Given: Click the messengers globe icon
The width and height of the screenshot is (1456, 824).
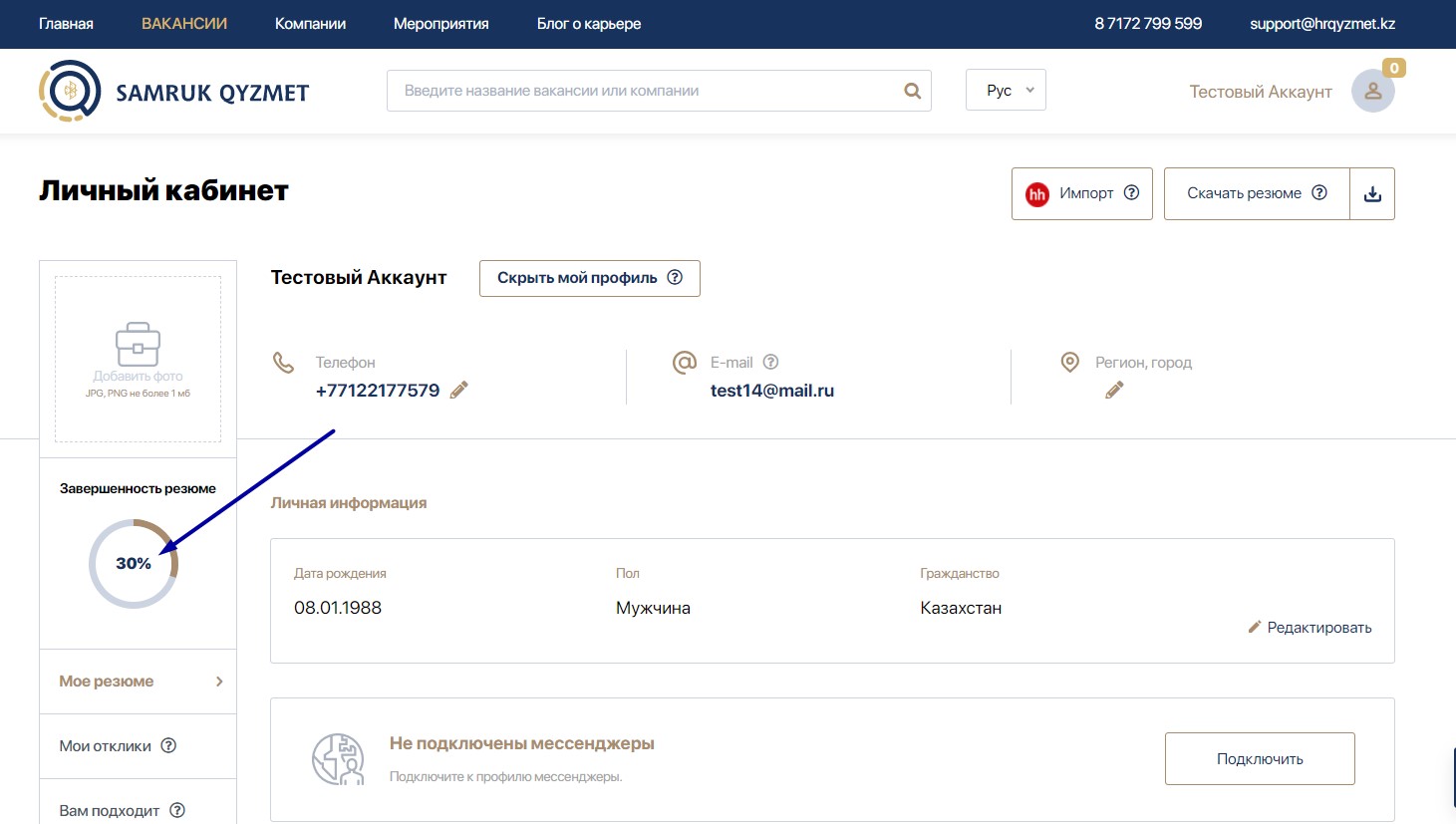Looking at the screenshot, I should [338, 759].
